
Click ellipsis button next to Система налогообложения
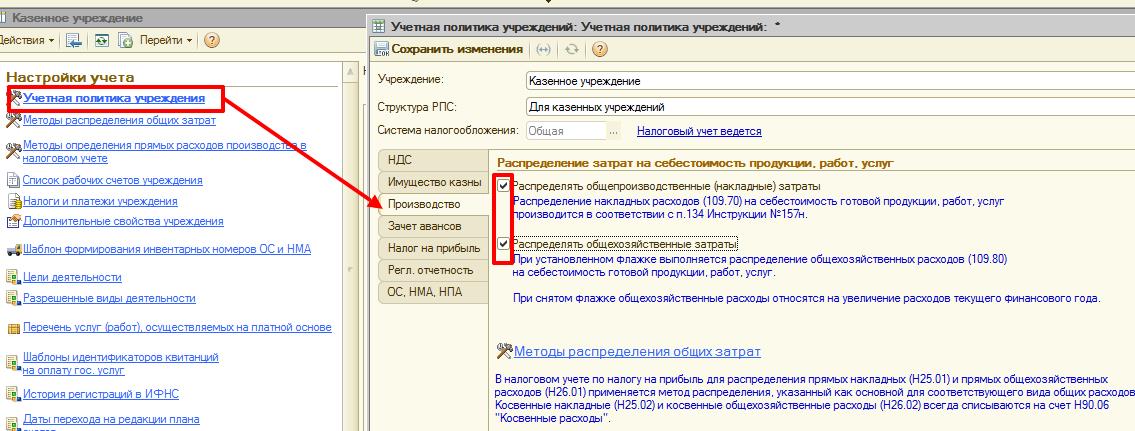coord(614,131)
